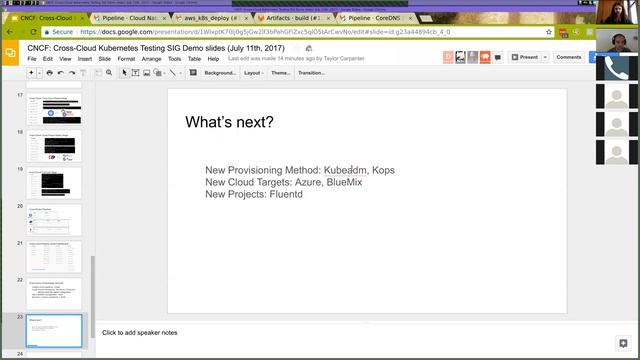This screenshot has height=360, width=640.
Task: Select slide 21 thumbnail
Action: [x=54, y=257]
